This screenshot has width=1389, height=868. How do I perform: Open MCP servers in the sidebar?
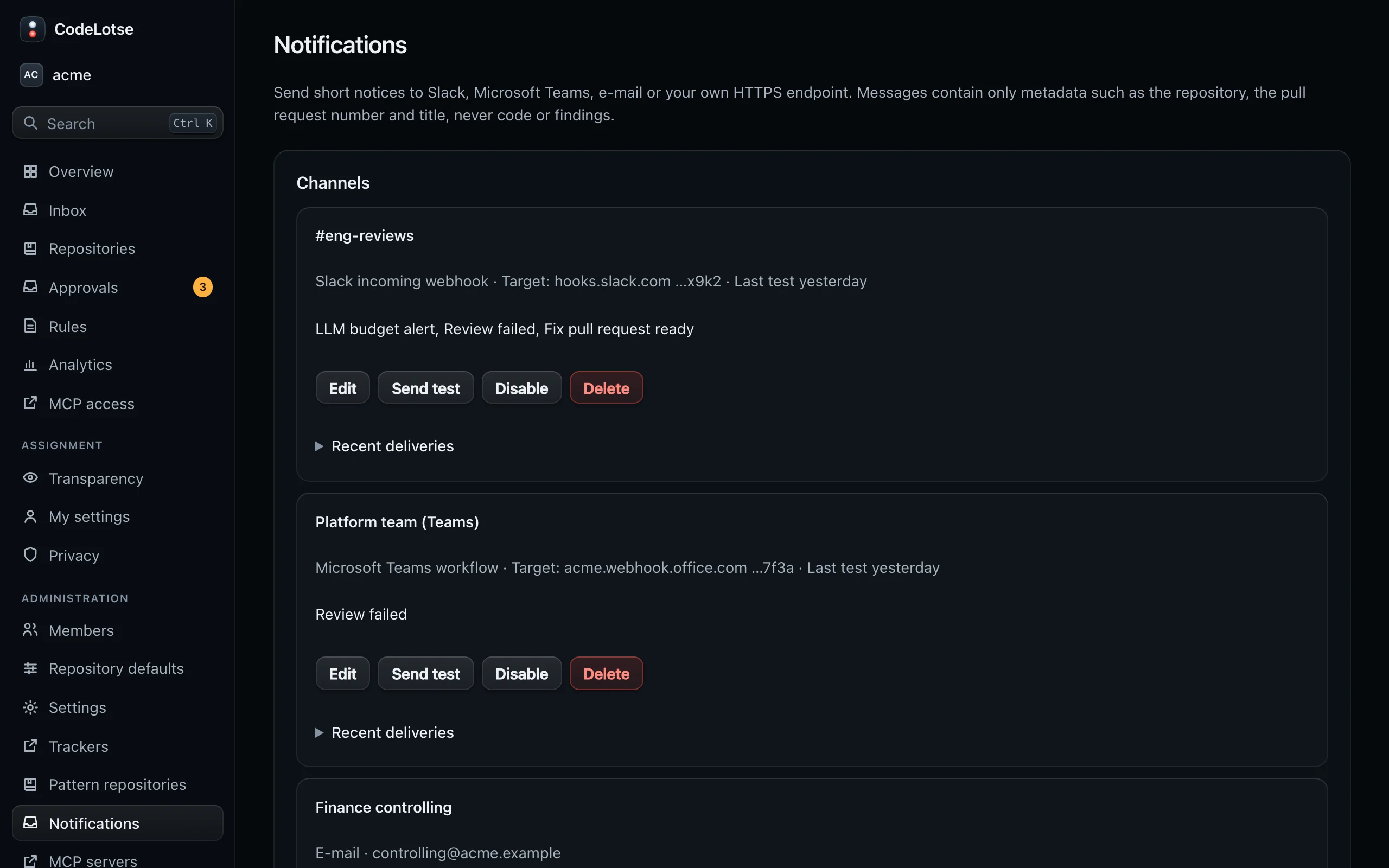(118, 860)
